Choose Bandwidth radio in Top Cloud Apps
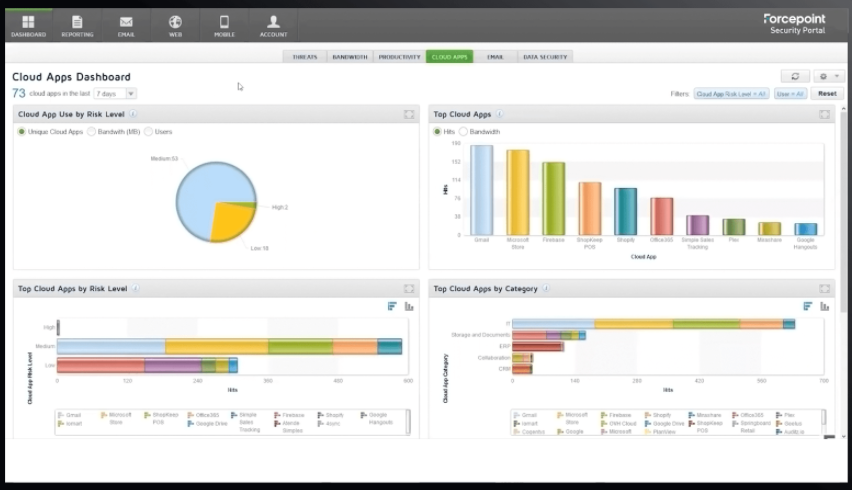 pos(465,132)
